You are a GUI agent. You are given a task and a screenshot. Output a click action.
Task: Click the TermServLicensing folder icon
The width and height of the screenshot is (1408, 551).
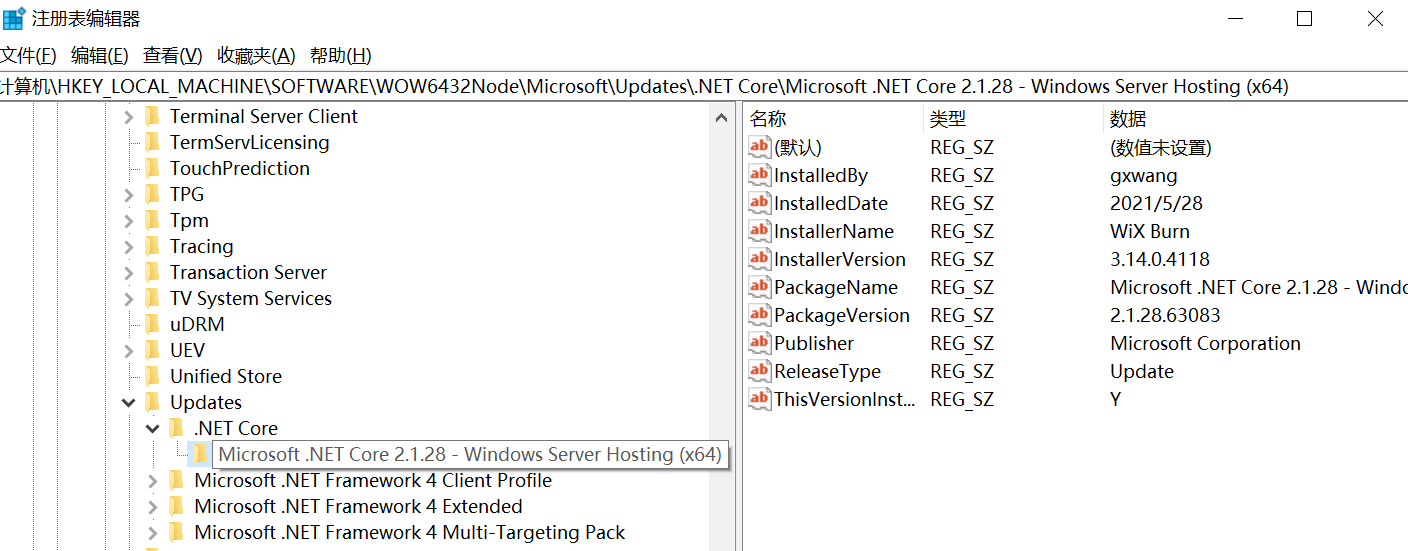pyautogui.click(x=152, y=143)
